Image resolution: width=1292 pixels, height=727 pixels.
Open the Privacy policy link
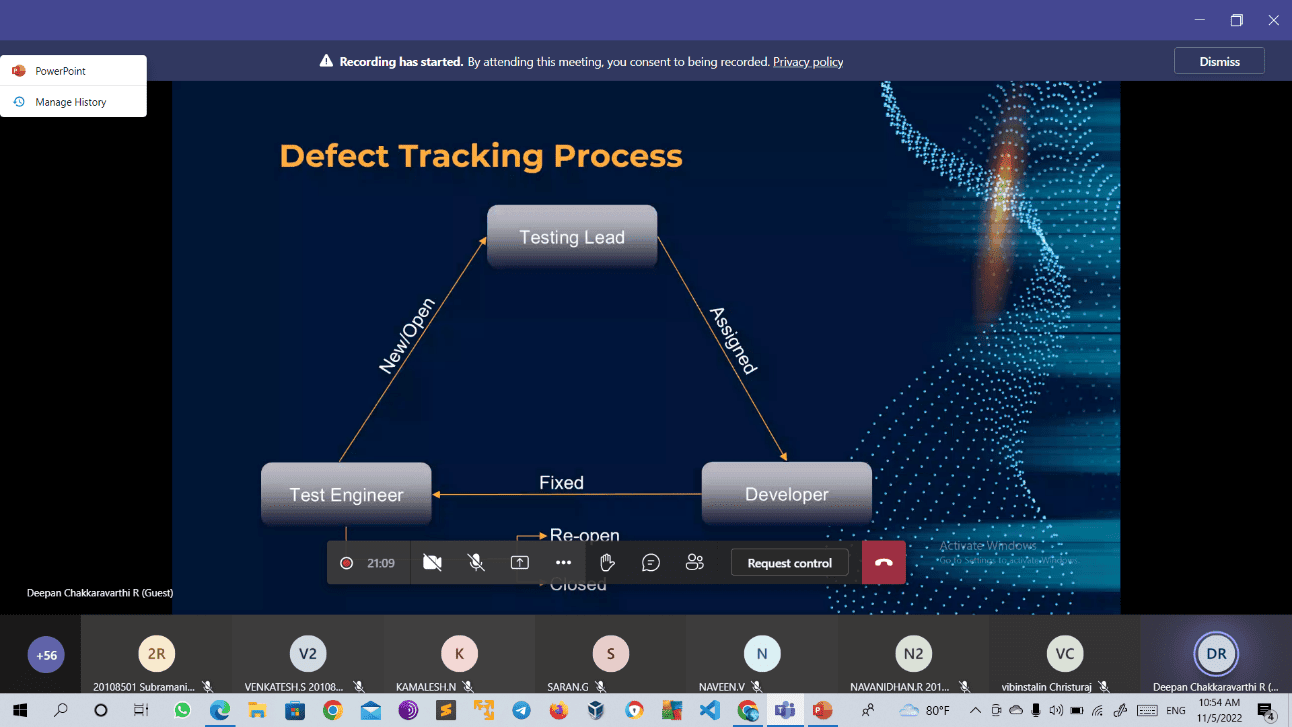pyautogui.click(x=807, y=62)
